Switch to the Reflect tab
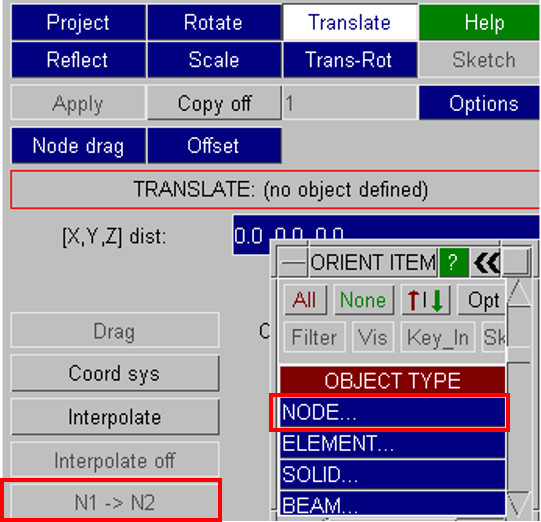This screenshot has height=522, width=541. click(x=78, y=60)
